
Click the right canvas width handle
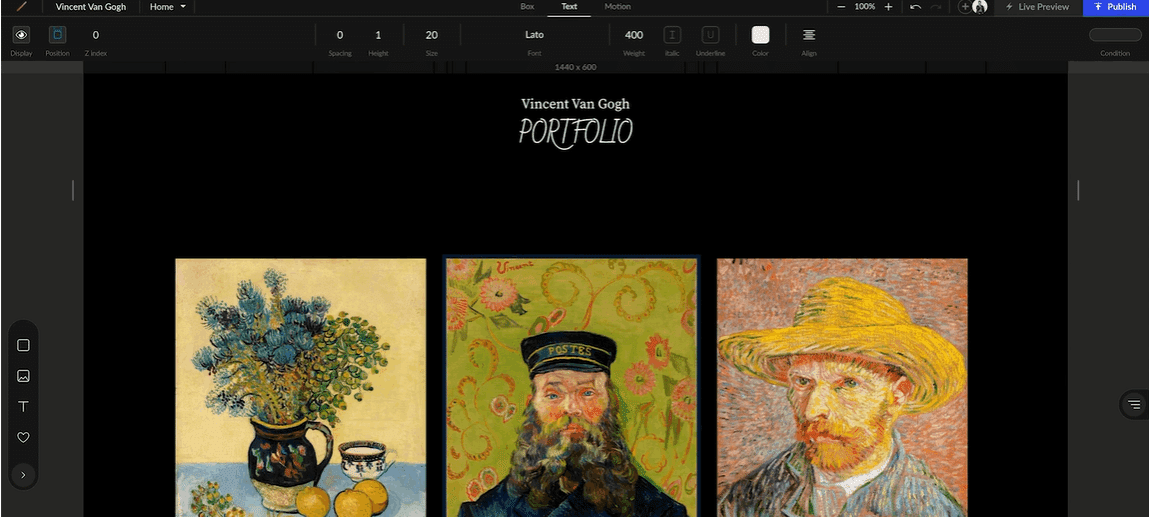tap(1078, 190)
